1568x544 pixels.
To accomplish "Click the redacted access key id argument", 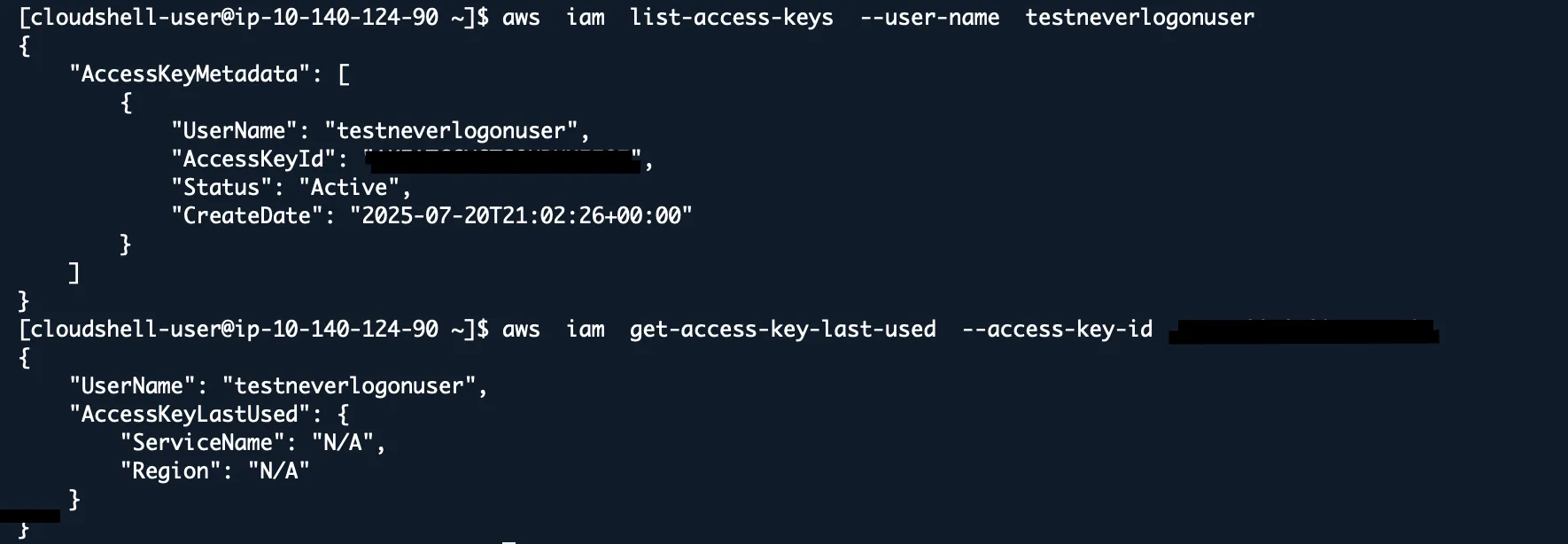I will (x=1303, y=331).
